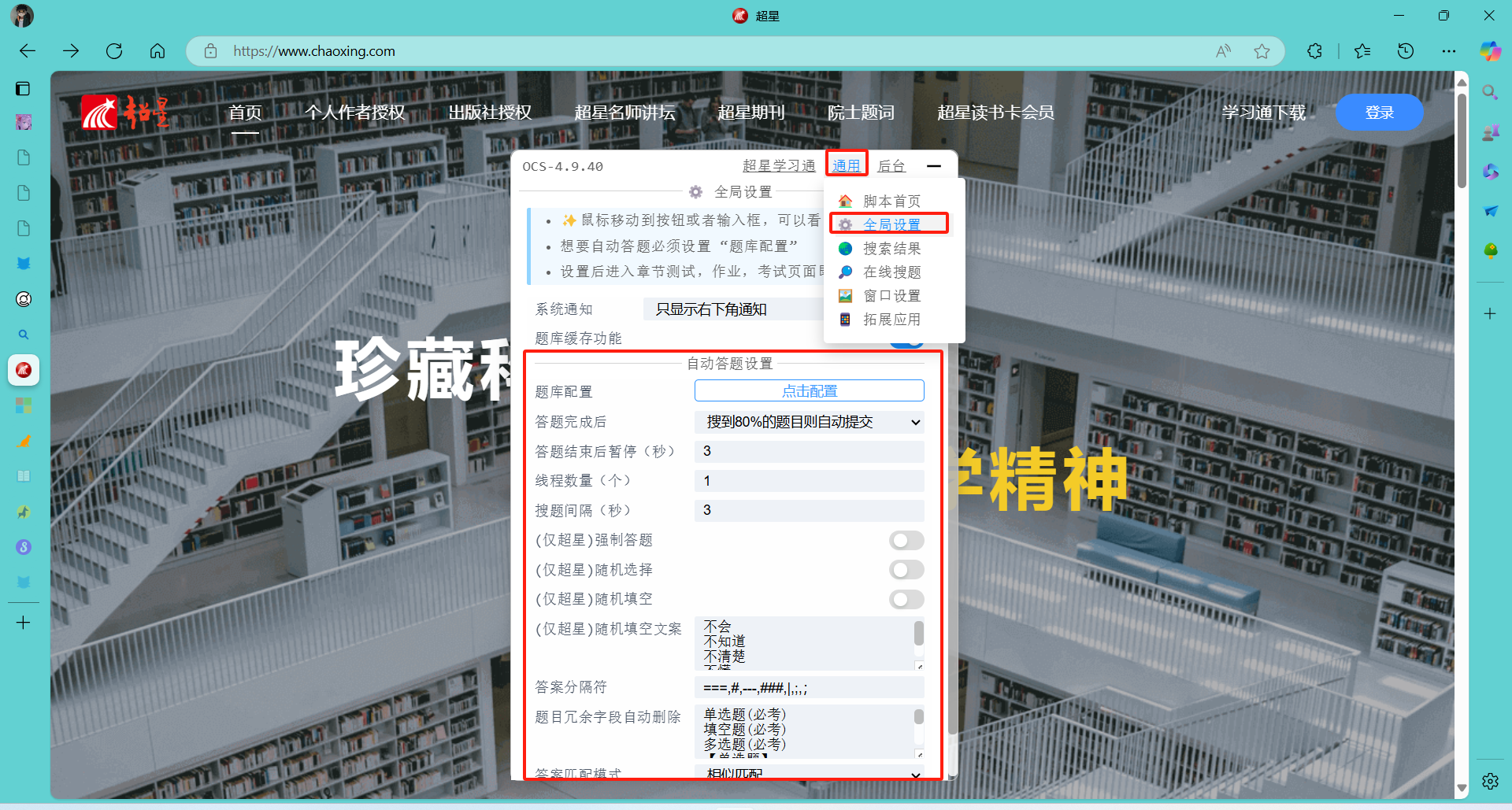The image size is (1512, 810).
Task: Open browser History panel
Action: tap(1406, 51)
